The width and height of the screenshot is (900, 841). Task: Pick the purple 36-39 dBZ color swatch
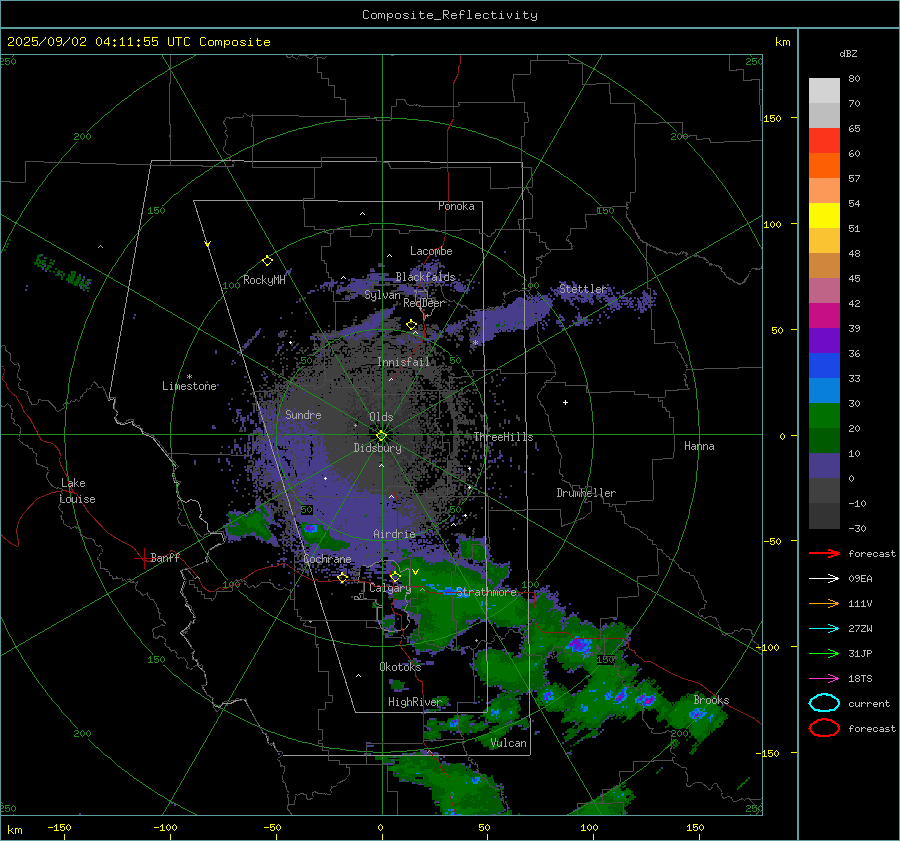(x=824, y=341)
